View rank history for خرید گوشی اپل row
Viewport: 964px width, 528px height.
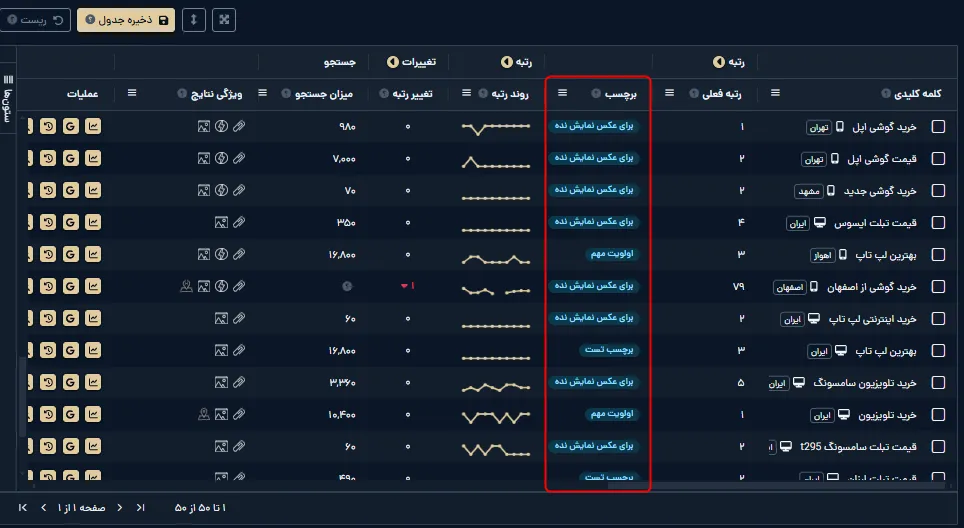click(x=48, y=126)
